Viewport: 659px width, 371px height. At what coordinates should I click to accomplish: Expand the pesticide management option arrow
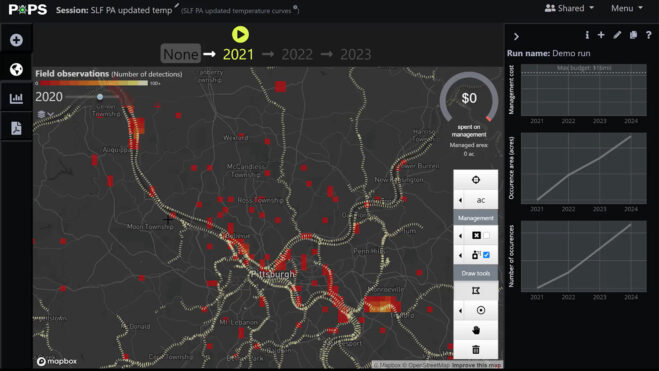click(460, 255)
